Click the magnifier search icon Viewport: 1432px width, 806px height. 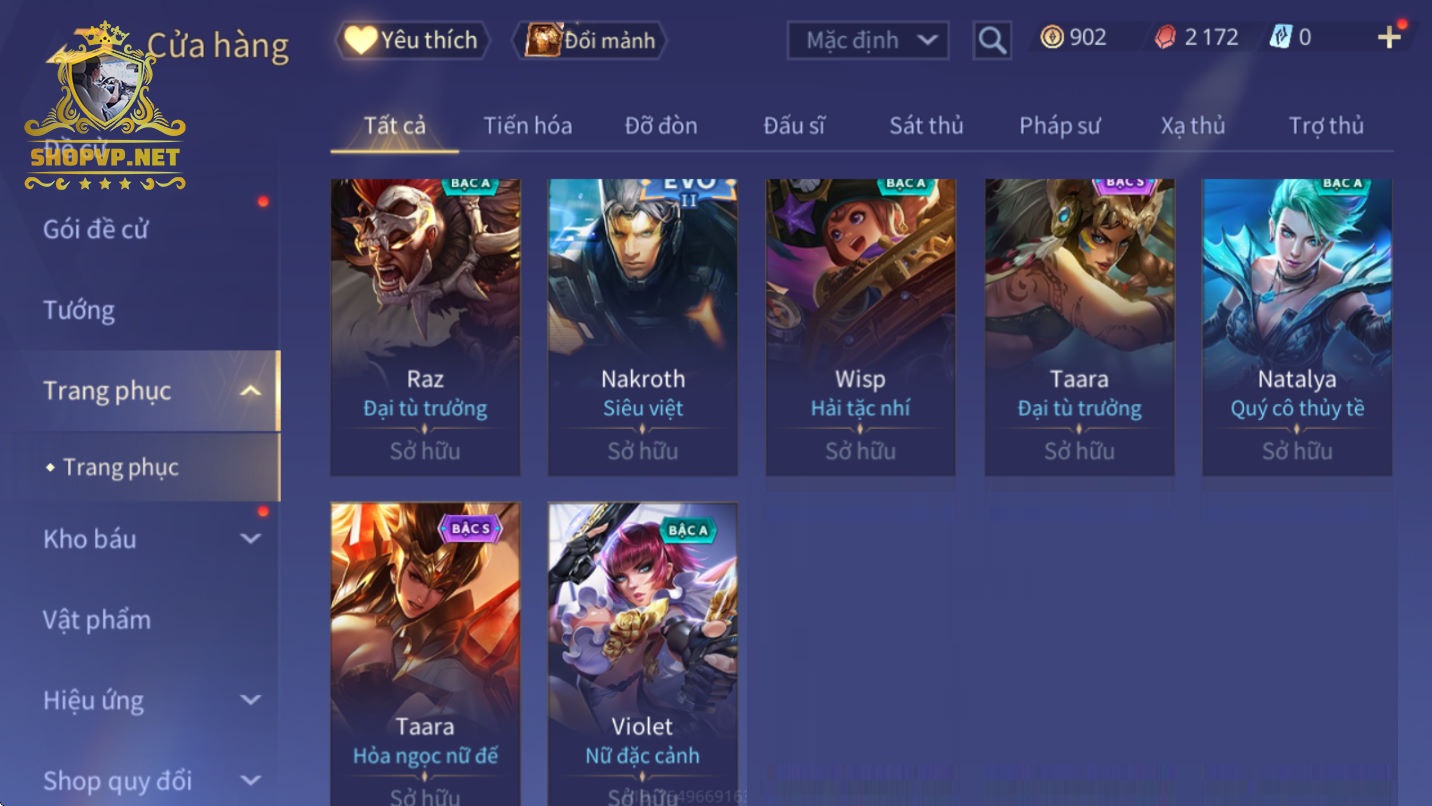pyautogui.click(x=991, y=40)
